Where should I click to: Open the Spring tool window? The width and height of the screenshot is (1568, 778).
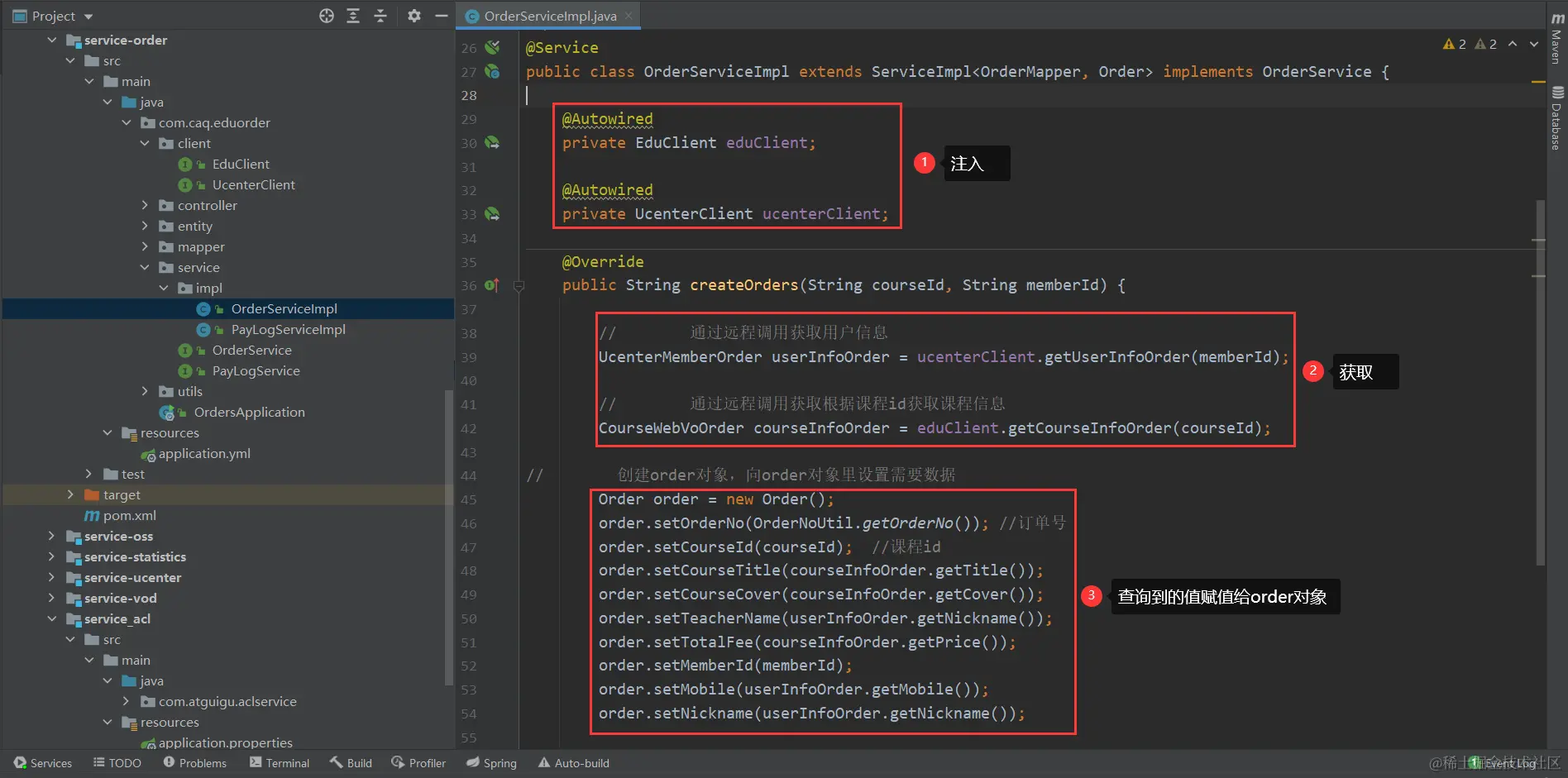tap(491, 762)
